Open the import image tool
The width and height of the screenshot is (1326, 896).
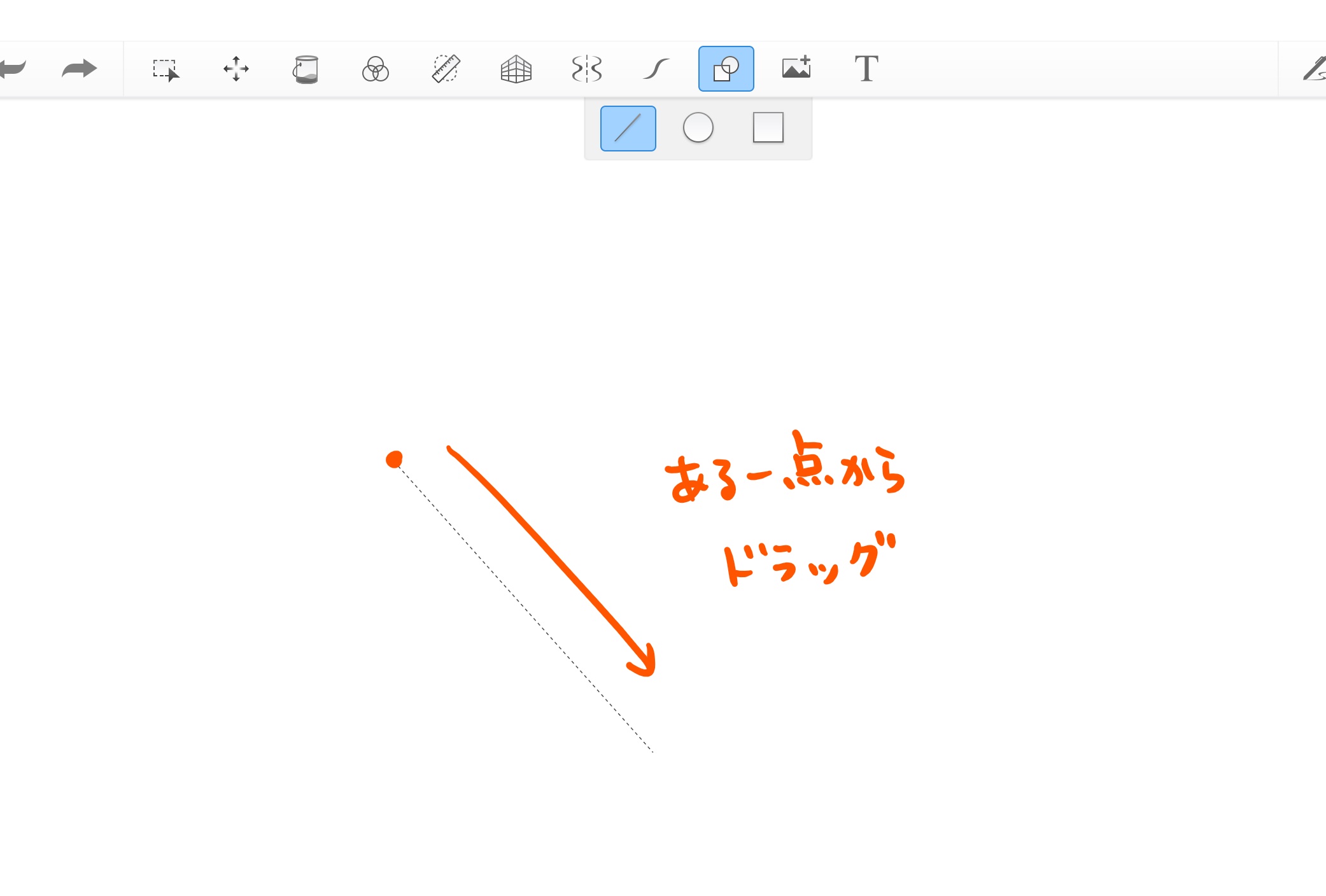796,68
